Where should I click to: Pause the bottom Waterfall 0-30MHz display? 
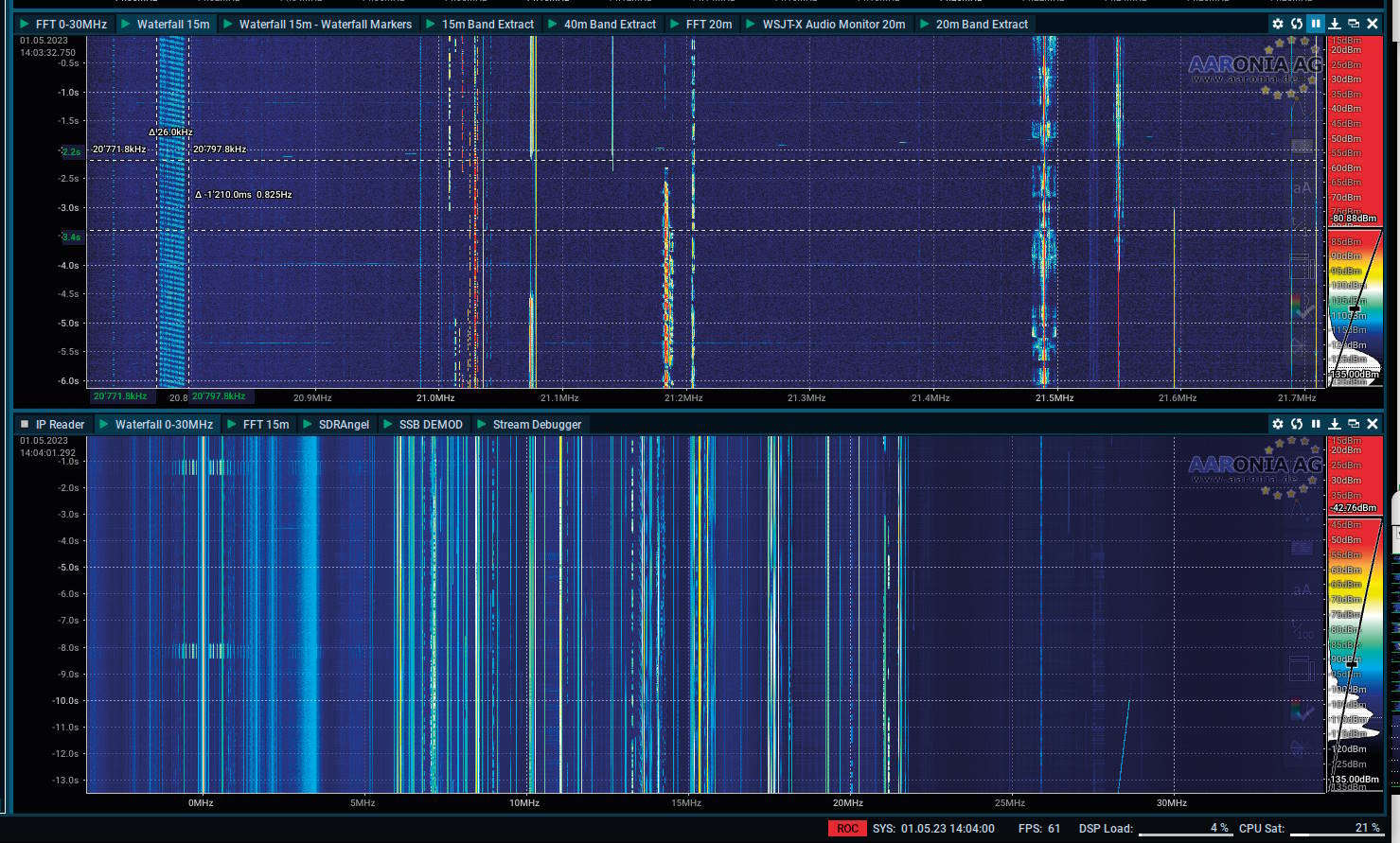pyautogui.click(x=1316, y=424)
